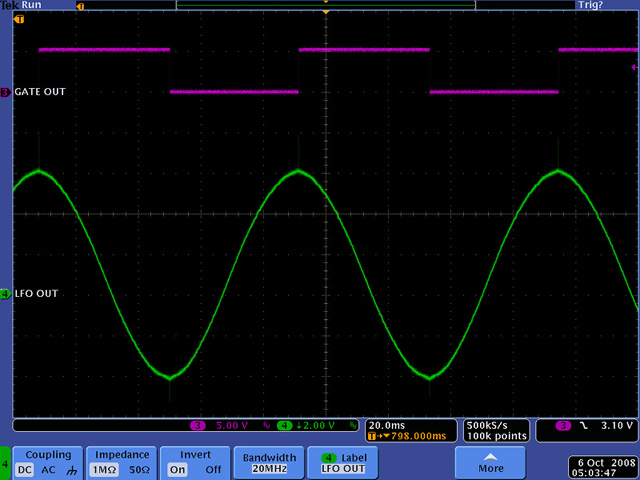640x480 pixels.
Task: Click the orange trigger position marker above the graticule center
Action: pos(326,13)
